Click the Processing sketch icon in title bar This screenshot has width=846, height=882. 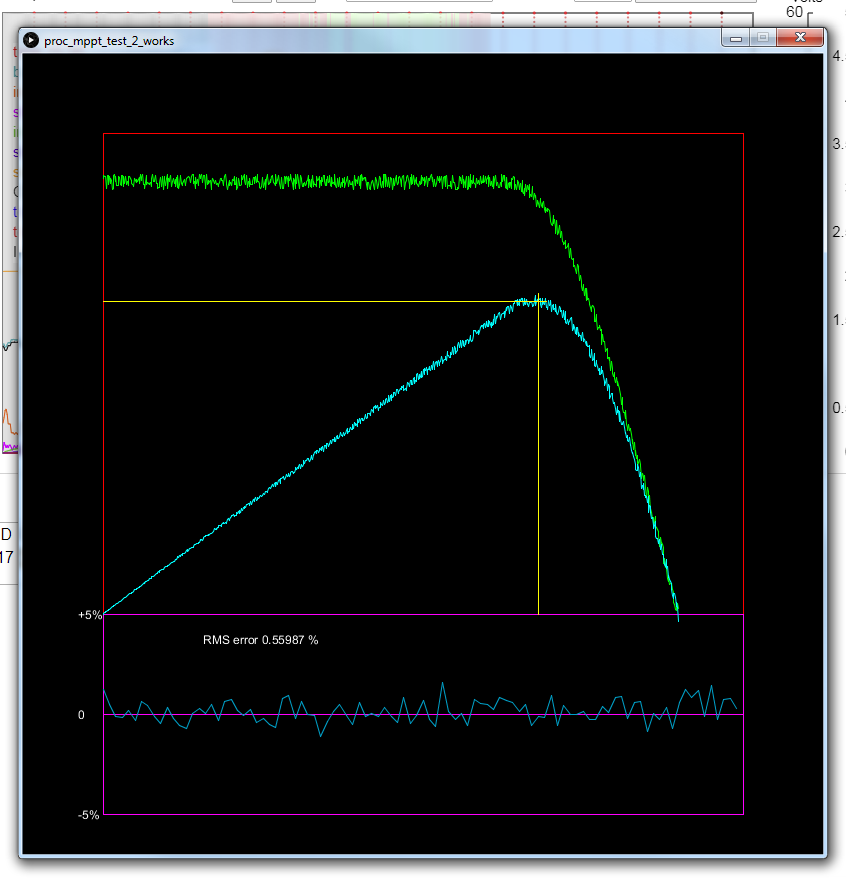[x=31, y=40]
